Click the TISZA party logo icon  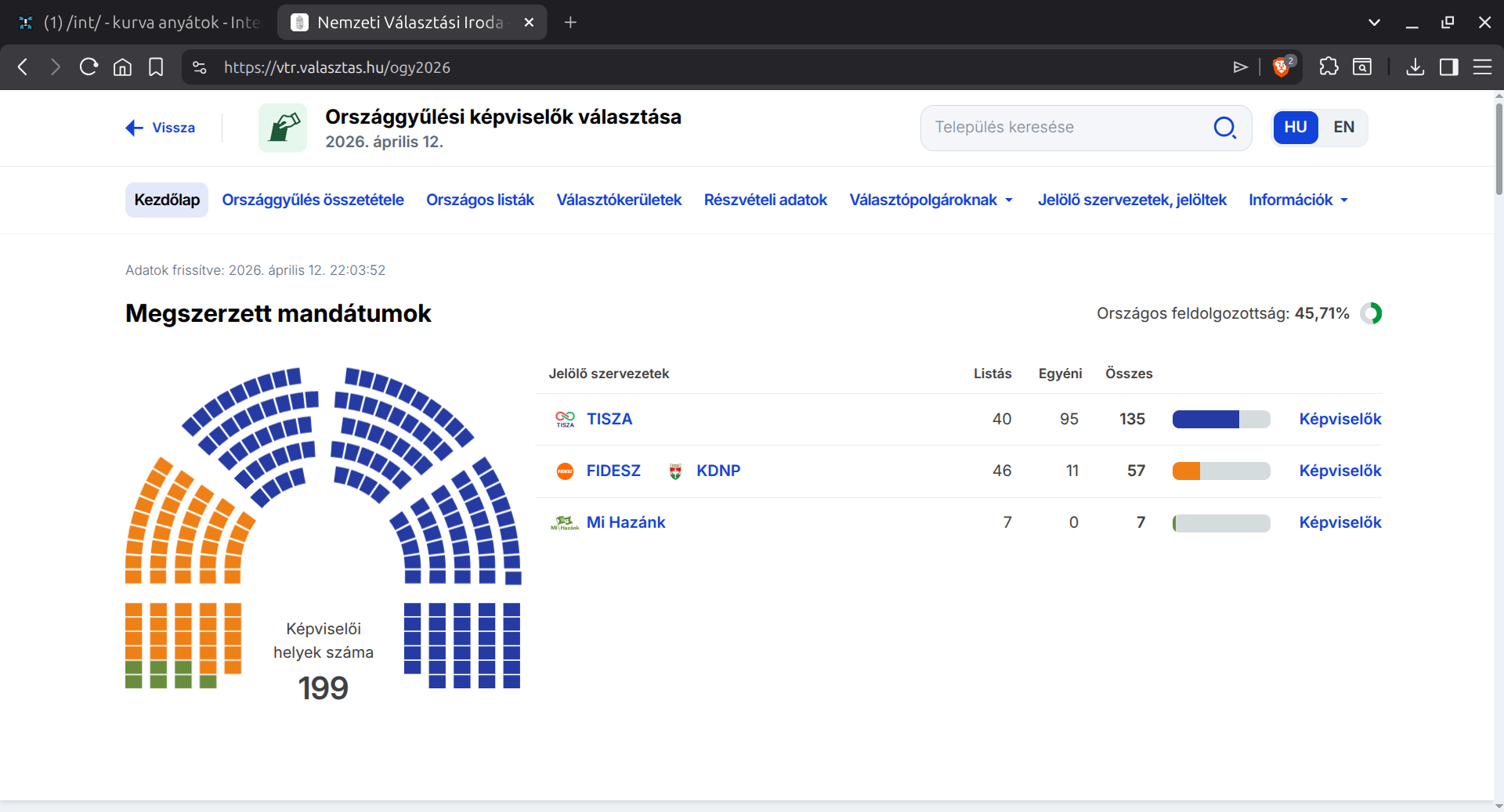(565, 420)
